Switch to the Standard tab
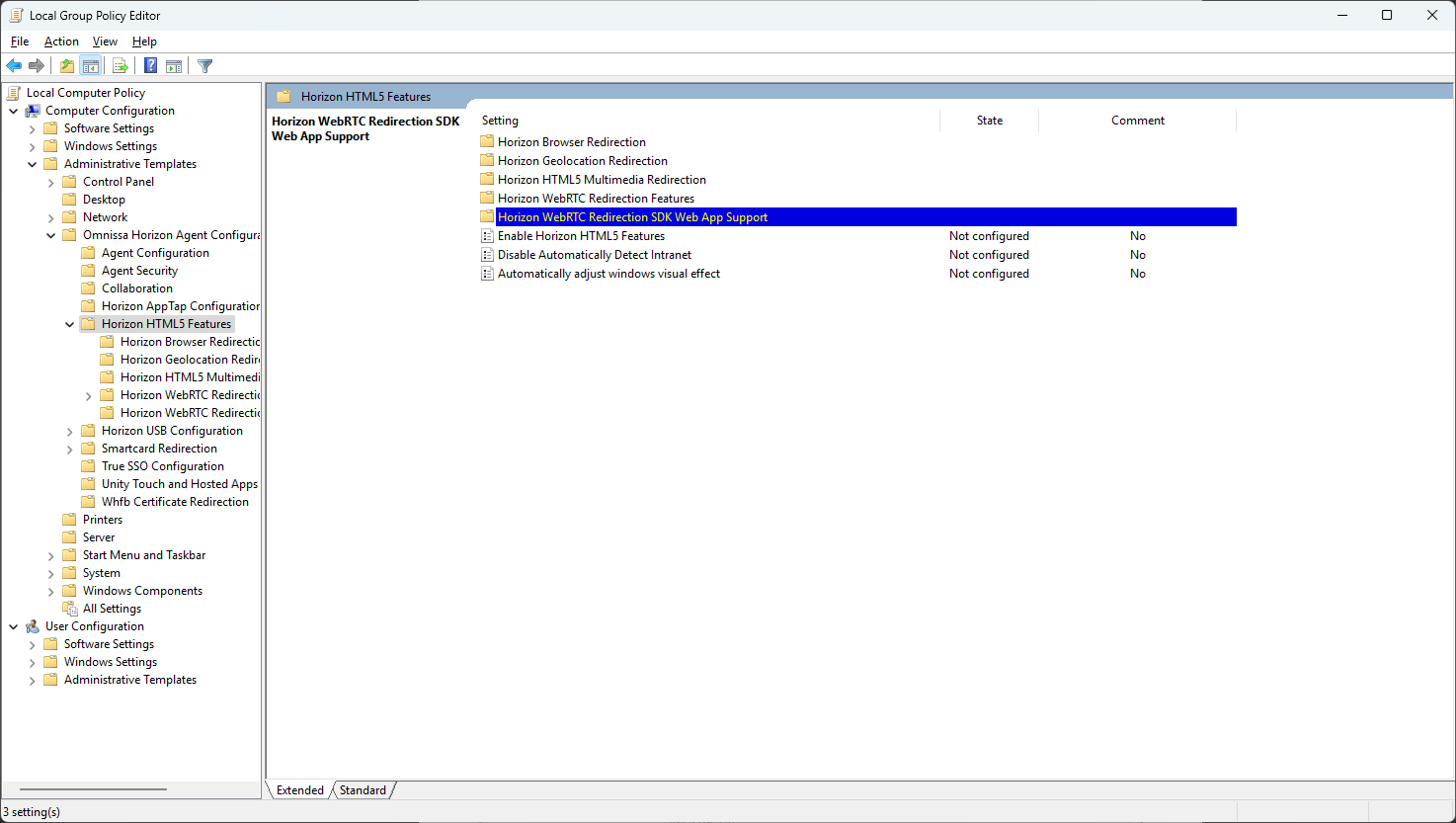Viewport: 1456px width, 823px height. [x=363, y=790]
